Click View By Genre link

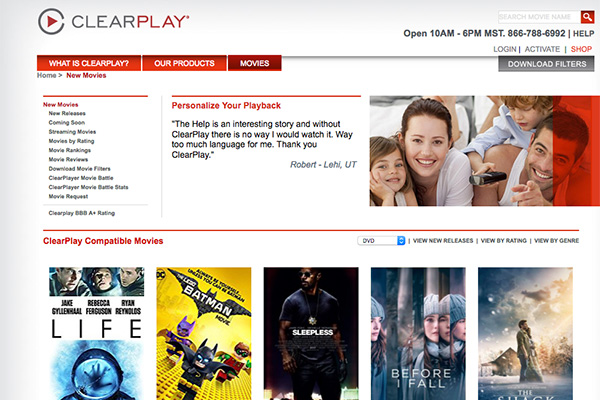556,241
